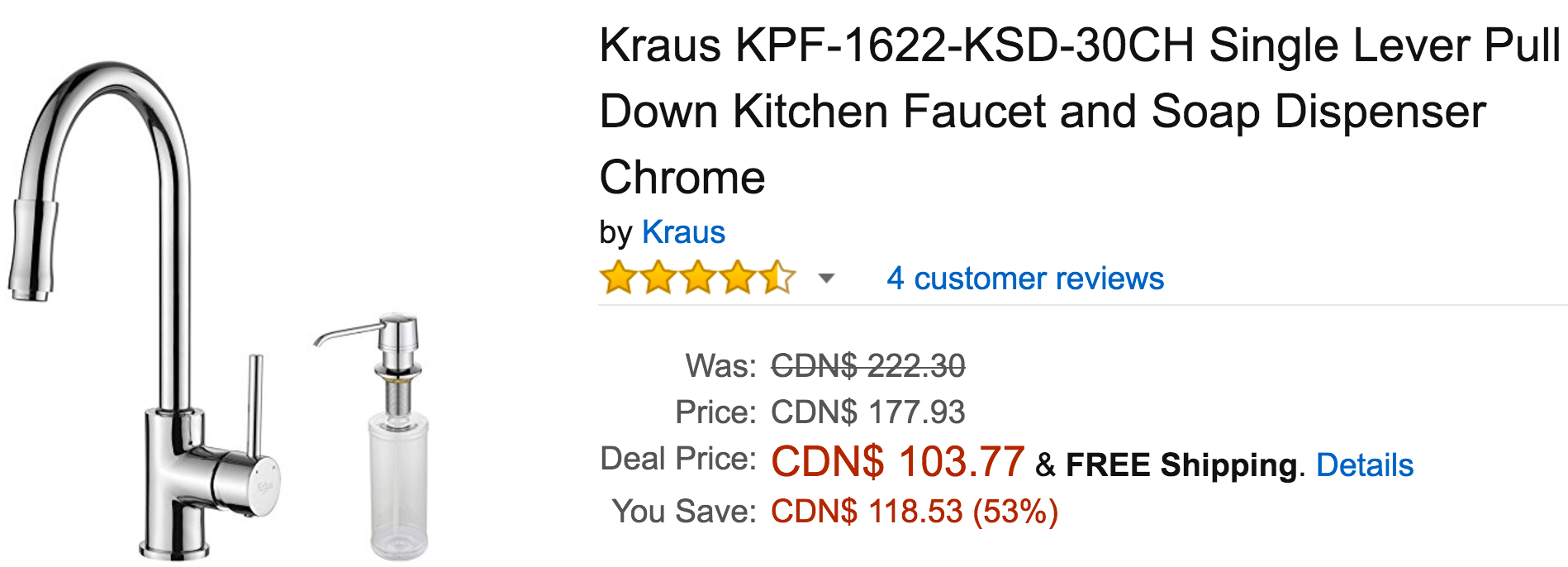Click the red CDN$ 103.77 deal price

(898, 461)
